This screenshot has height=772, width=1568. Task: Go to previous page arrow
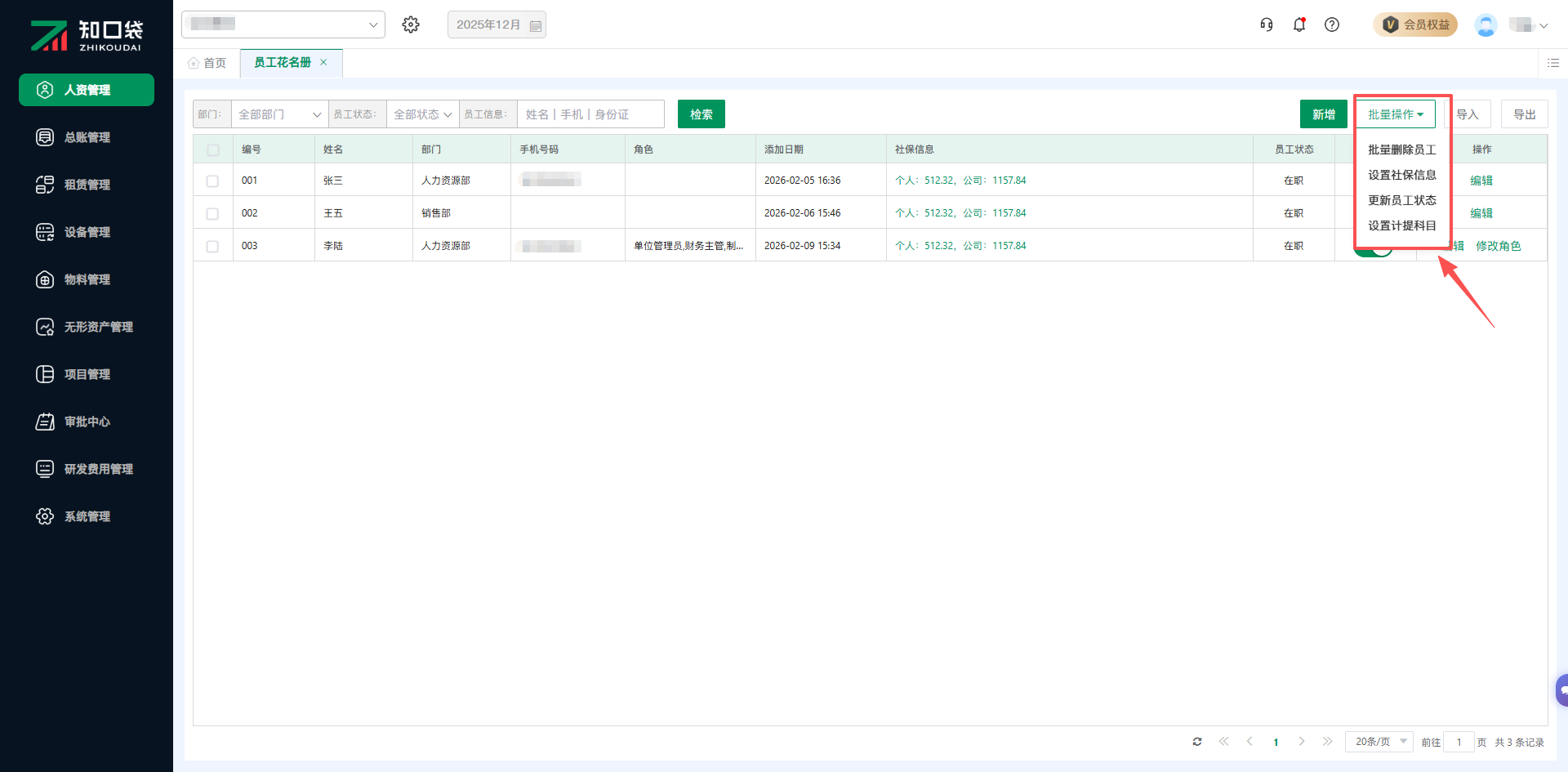(x=1249, y=742)
